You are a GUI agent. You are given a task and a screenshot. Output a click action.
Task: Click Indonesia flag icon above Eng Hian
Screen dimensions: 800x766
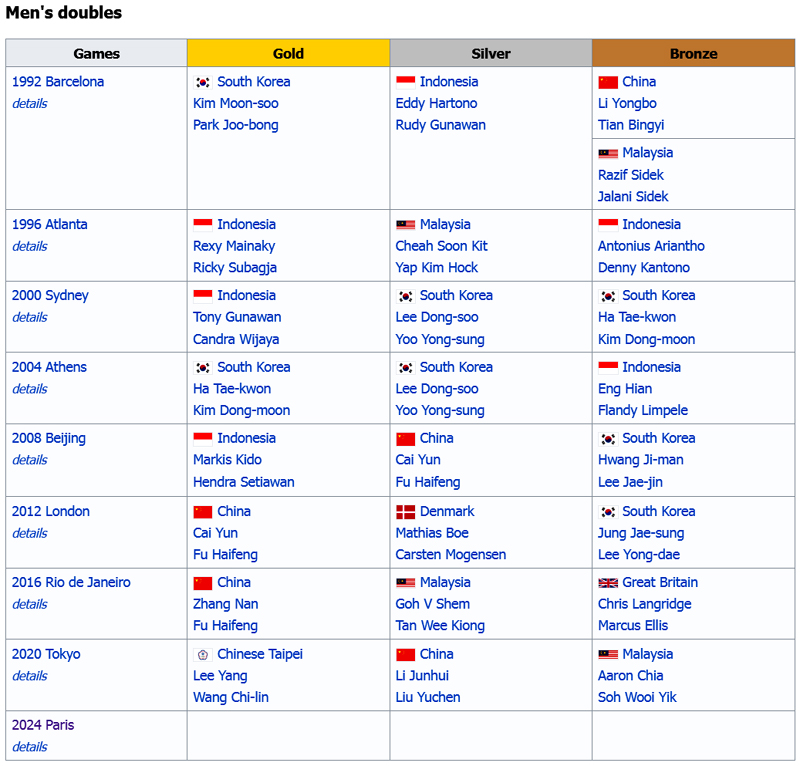(608, 367)
